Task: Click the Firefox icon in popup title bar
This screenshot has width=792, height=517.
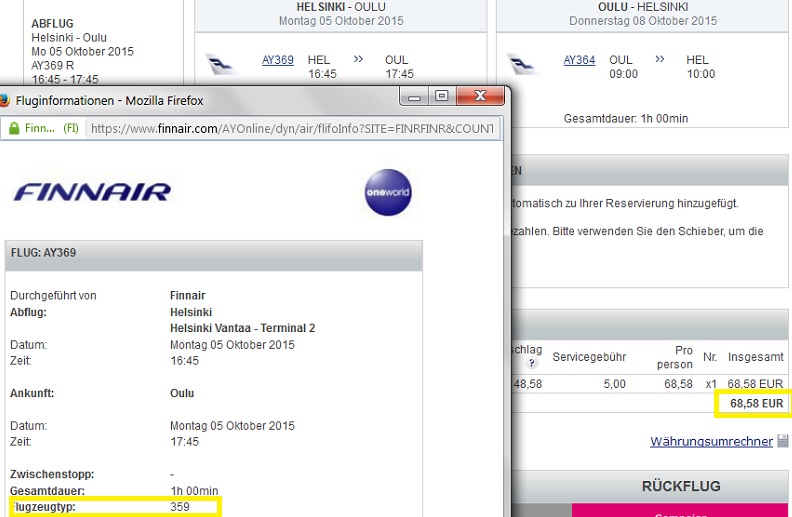Action: [x=4, y=100]
